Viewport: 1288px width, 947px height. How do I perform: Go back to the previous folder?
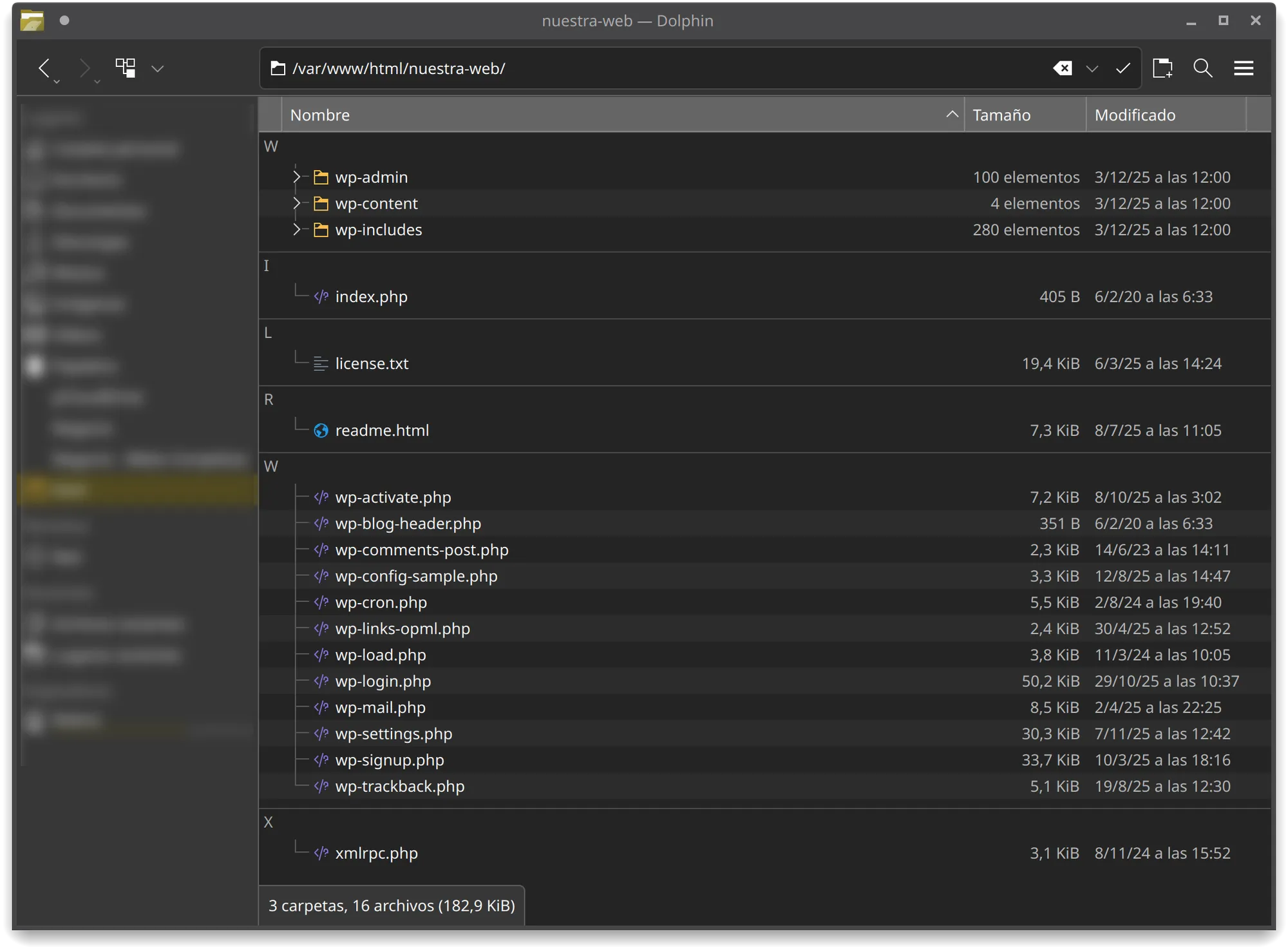44,68
